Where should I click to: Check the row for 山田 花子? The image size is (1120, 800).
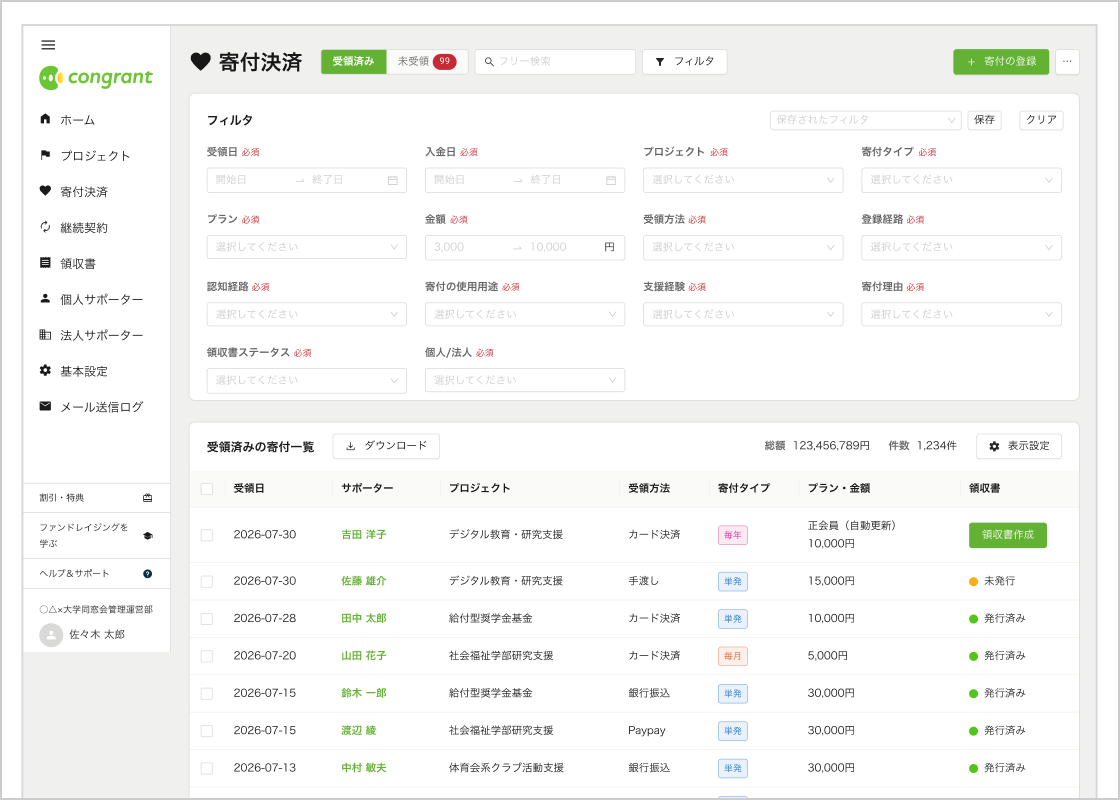[x=207, y=656]
